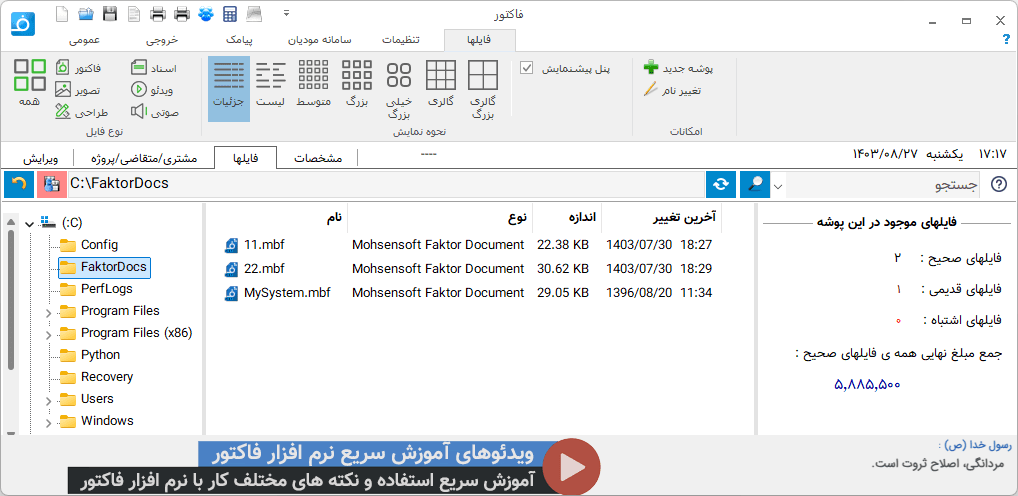Click the blue magnifier search button
Screen dimensions: 1018x496
[x=755, y=184]
